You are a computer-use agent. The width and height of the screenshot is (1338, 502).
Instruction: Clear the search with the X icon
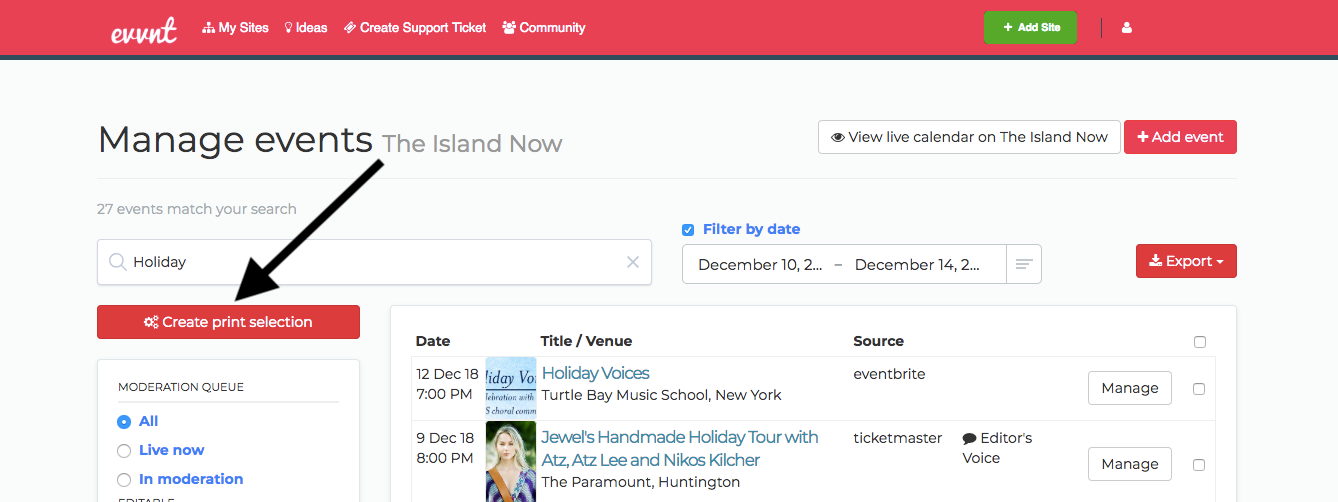pyautogui.click(x=633, y=262)
